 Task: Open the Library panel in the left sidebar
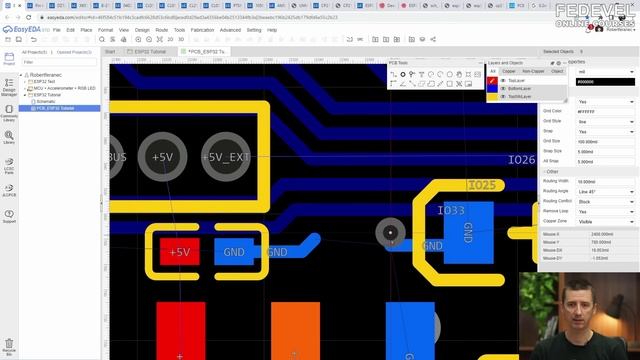[x=9, y=138]
